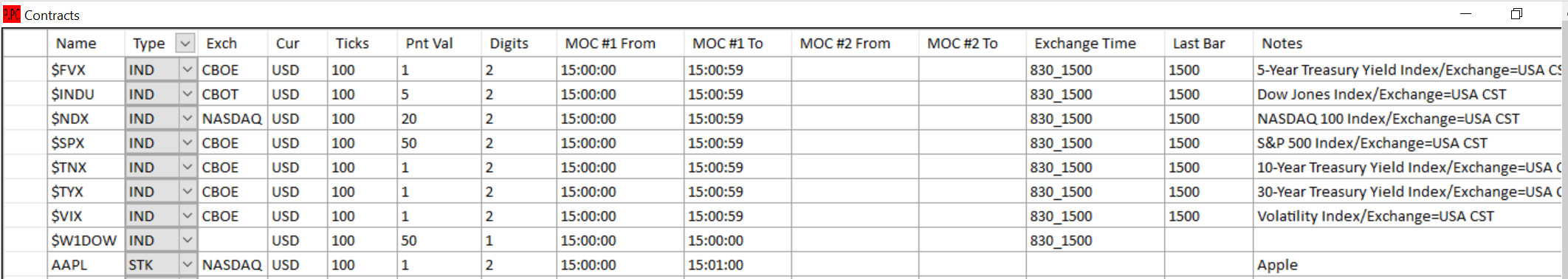Select the $NDX name cell
This screenshot has width=1568, height=279.
coord(86,119)
